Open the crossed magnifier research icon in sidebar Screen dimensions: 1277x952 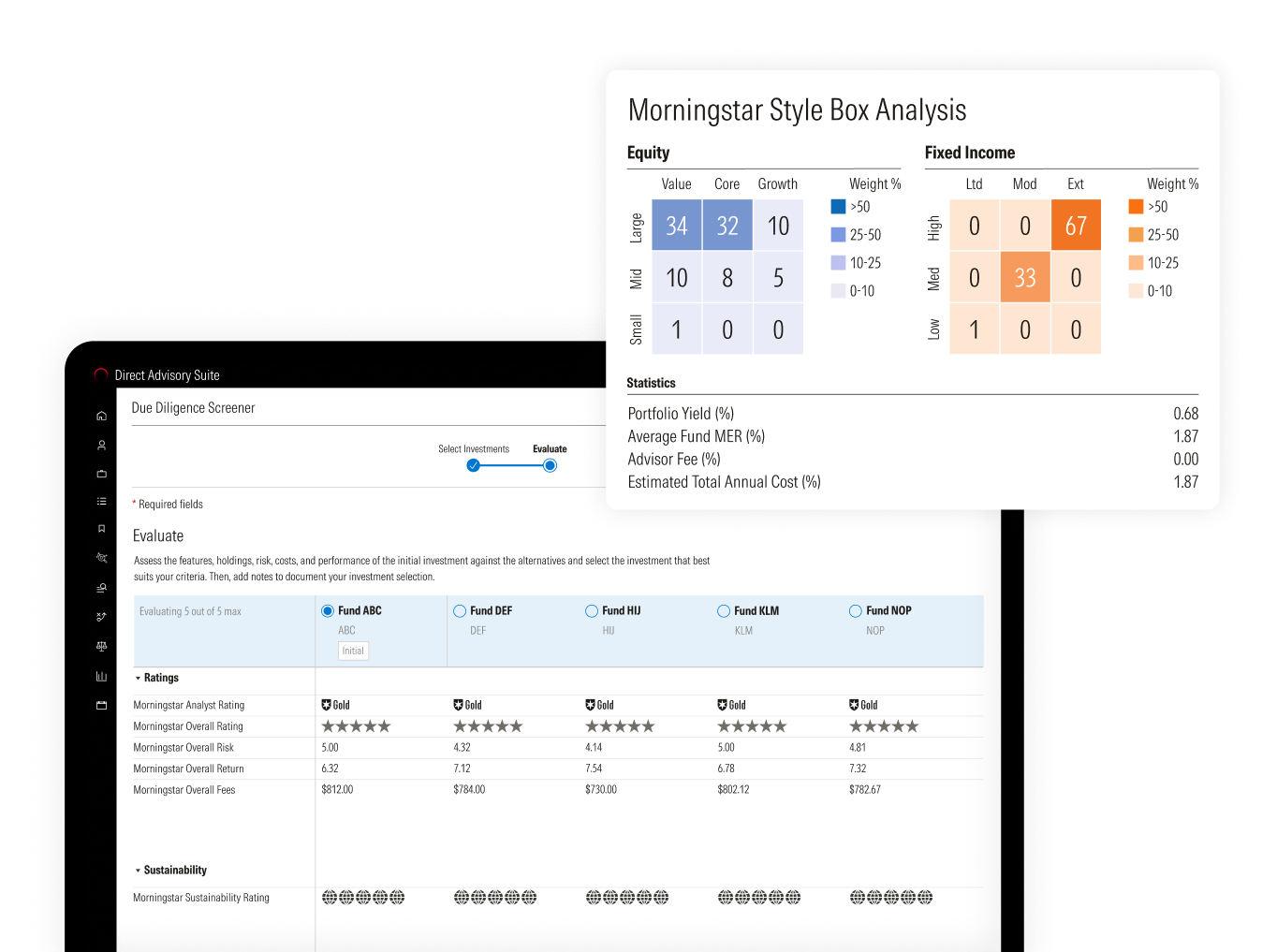coord(101,558)
